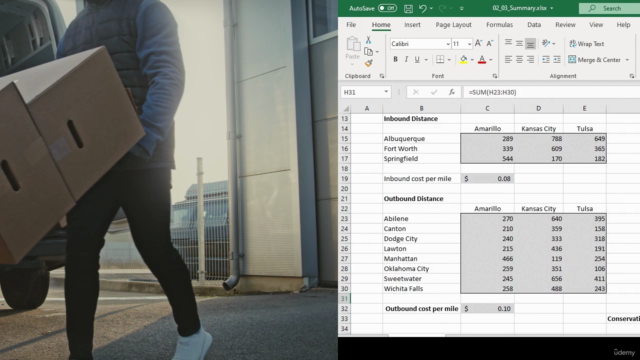Viewport: 640px width, 360px height.
Task: Select column C header
Action: click(x=487, y=109)
